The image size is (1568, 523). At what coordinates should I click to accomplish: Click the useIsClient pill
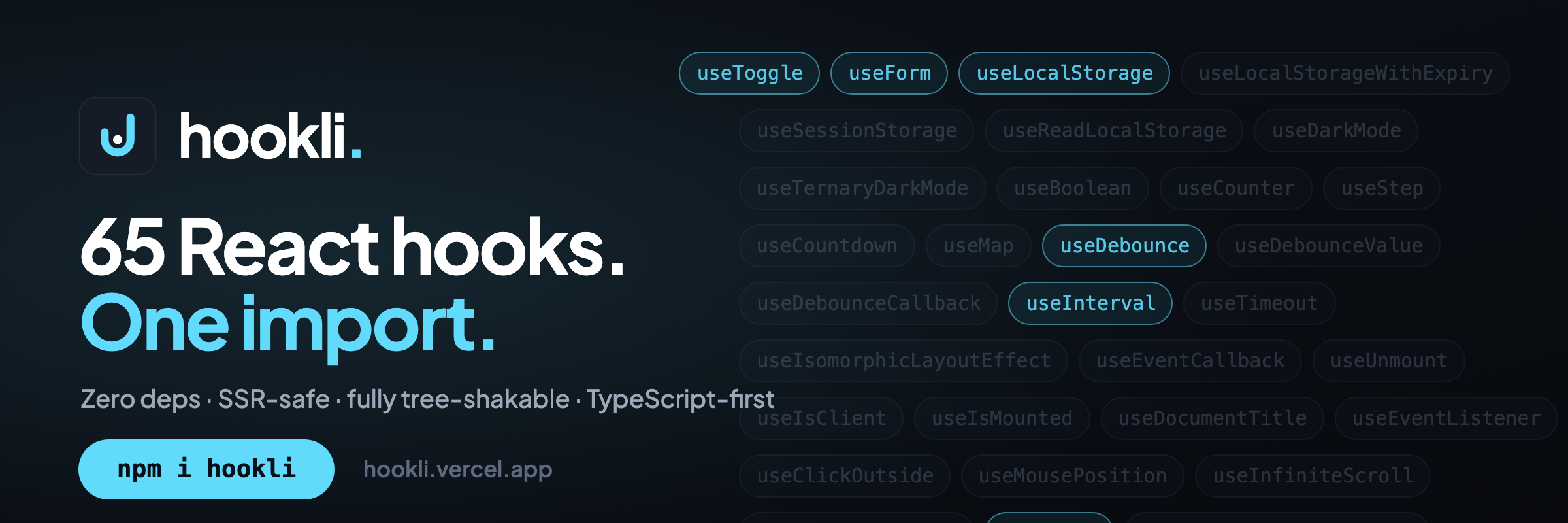pos(821,418)
